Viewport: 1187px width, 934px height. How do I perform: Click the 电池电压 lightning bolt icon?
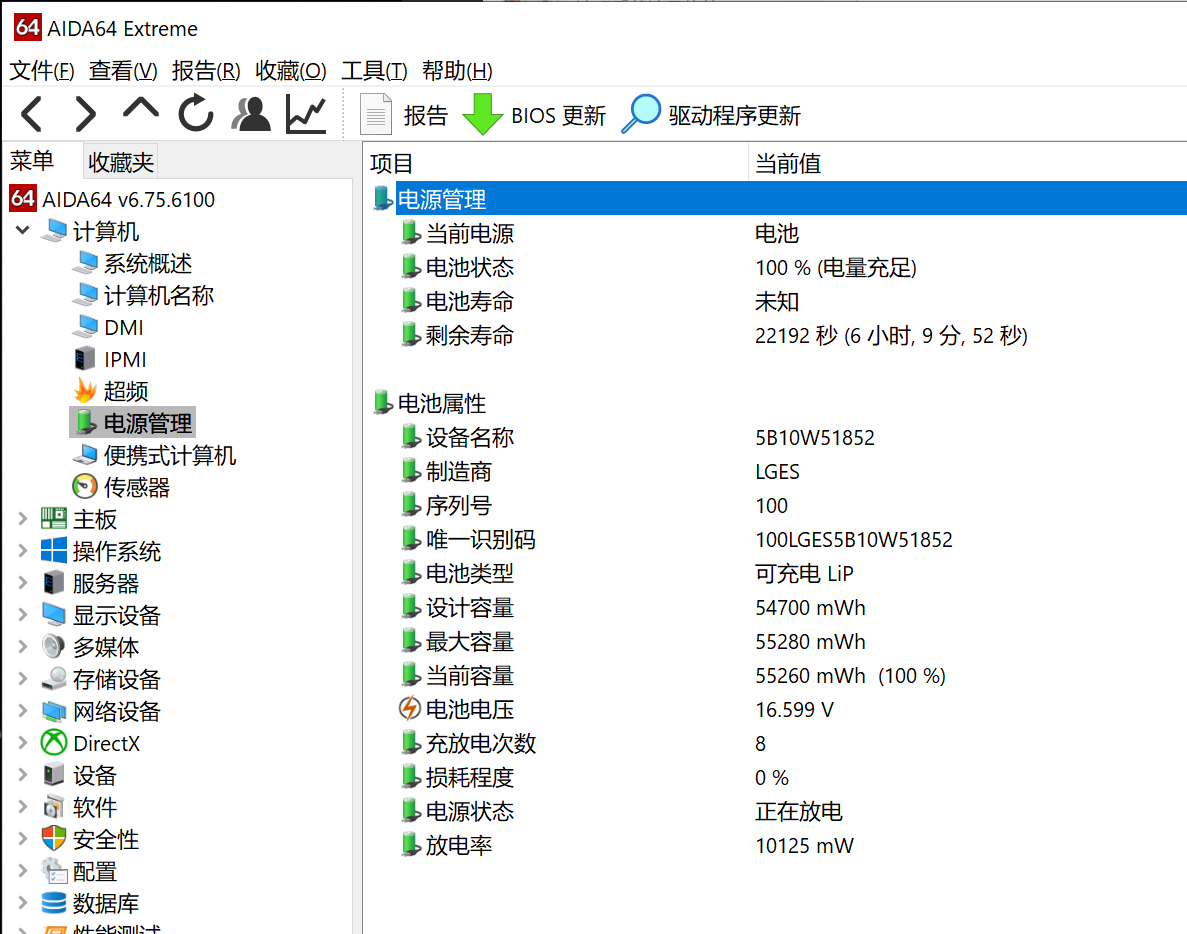pyautogui.click(x=410, y=708)
